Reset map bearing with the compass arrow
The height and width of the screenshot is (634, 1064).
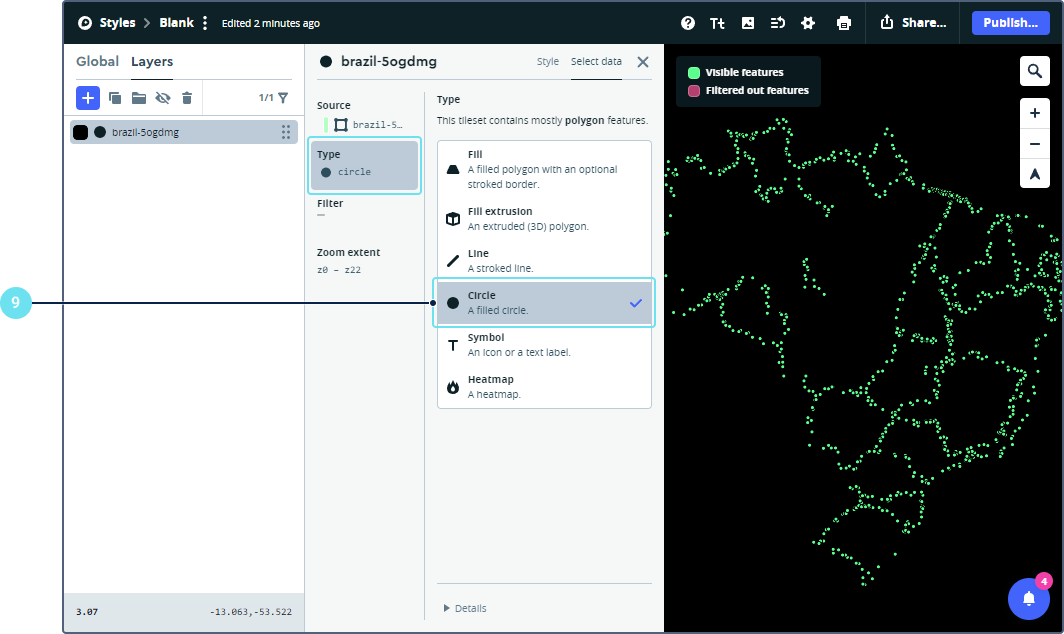[x=1034, y=174]
